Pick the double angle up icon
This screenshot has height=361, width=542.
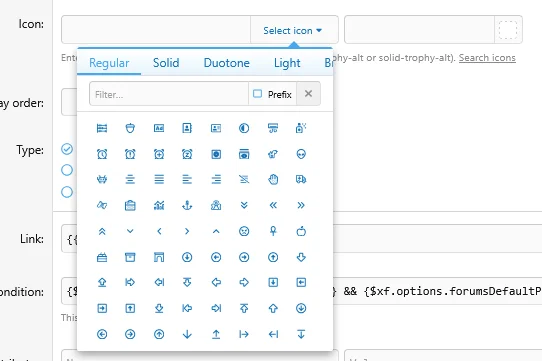coord(102,231)
